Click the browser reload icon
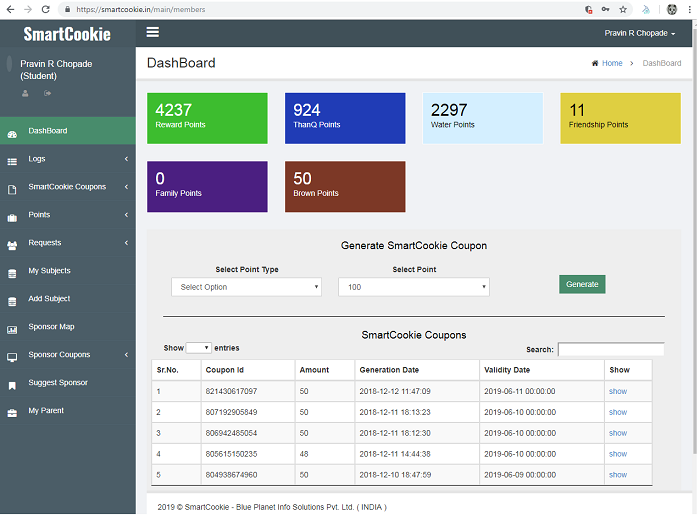The height and width of the screenshot is (524, 700). (45, 8)
